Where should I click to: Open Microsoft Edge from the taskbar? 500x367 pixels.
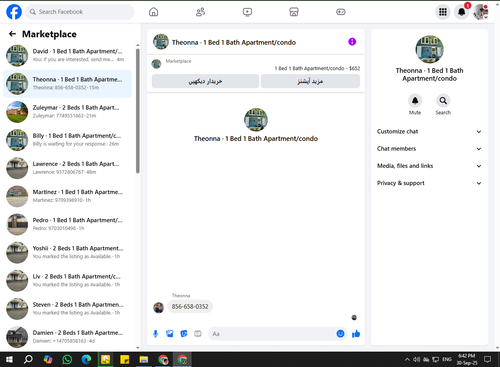pyautogui.click(x=86, y=359)
